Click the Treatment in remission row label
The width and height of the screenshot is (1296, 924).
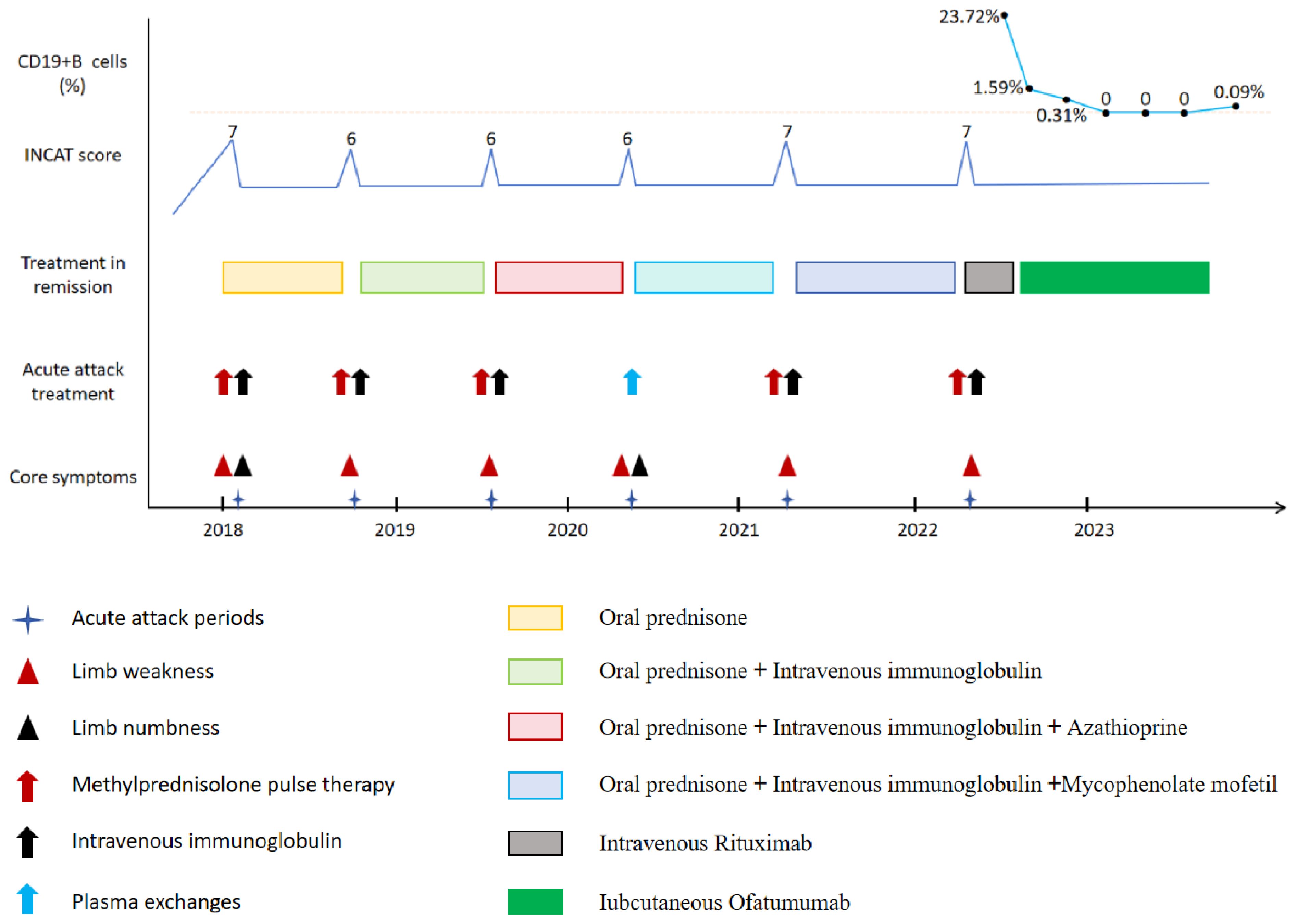(73, 275)
